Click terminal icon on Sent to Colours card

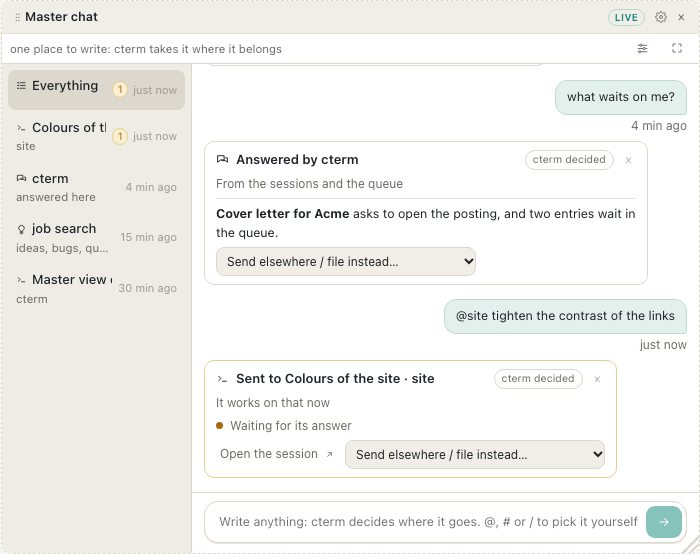(222, 379)
